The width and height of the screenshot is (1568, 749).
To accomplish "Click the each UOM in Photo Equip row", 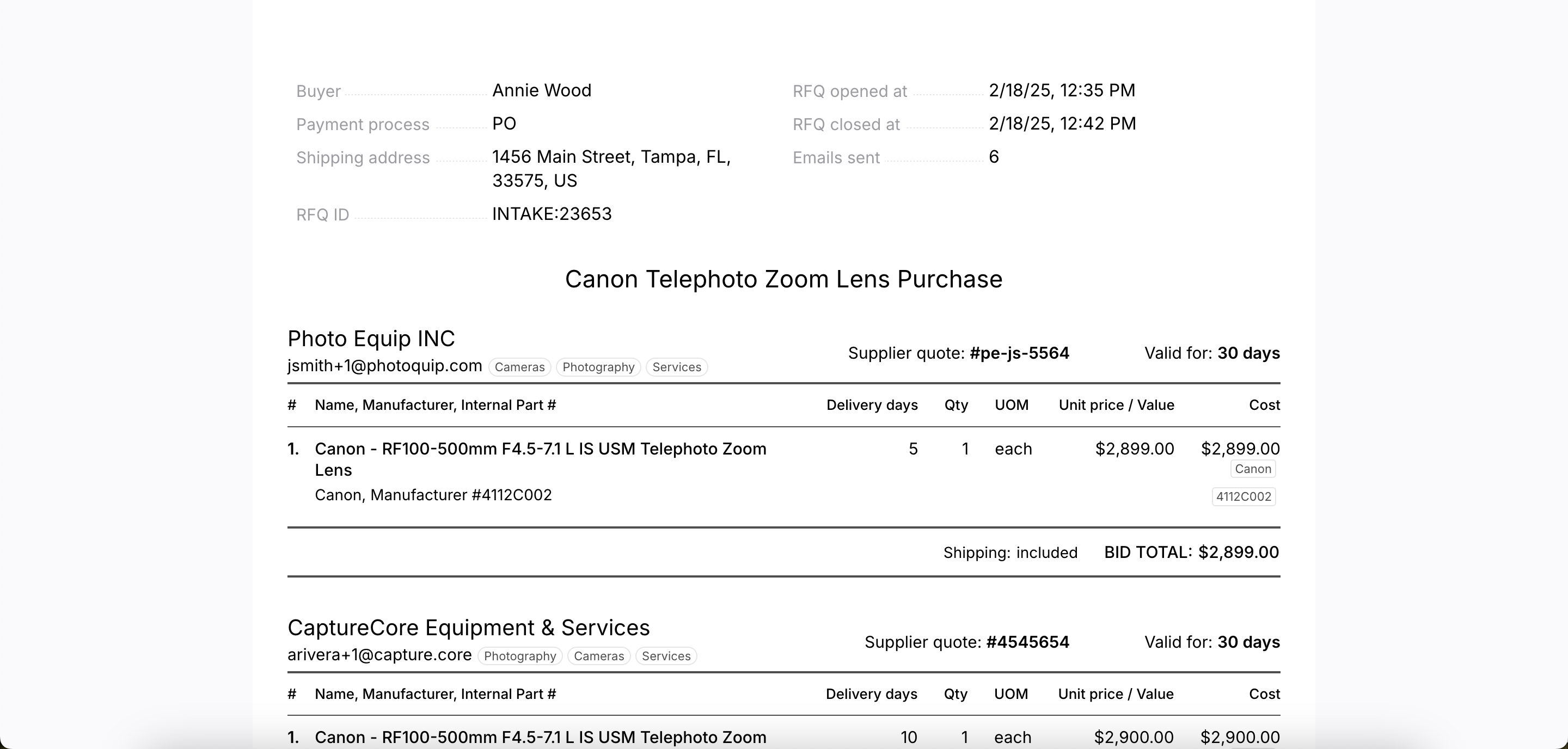I will (x=1013, y=450).
